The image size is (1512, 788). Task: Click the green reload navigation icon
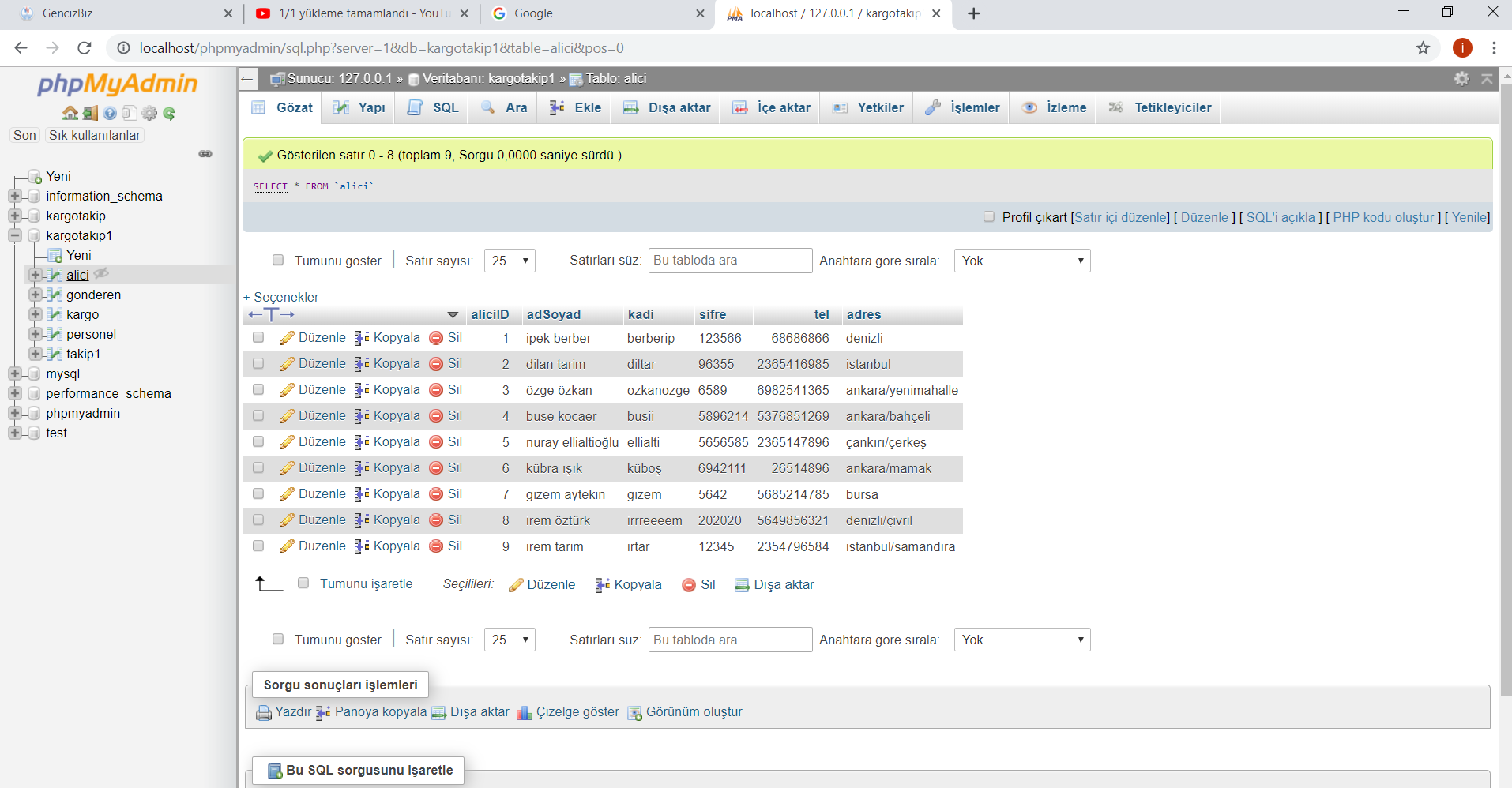coord(169,113)
